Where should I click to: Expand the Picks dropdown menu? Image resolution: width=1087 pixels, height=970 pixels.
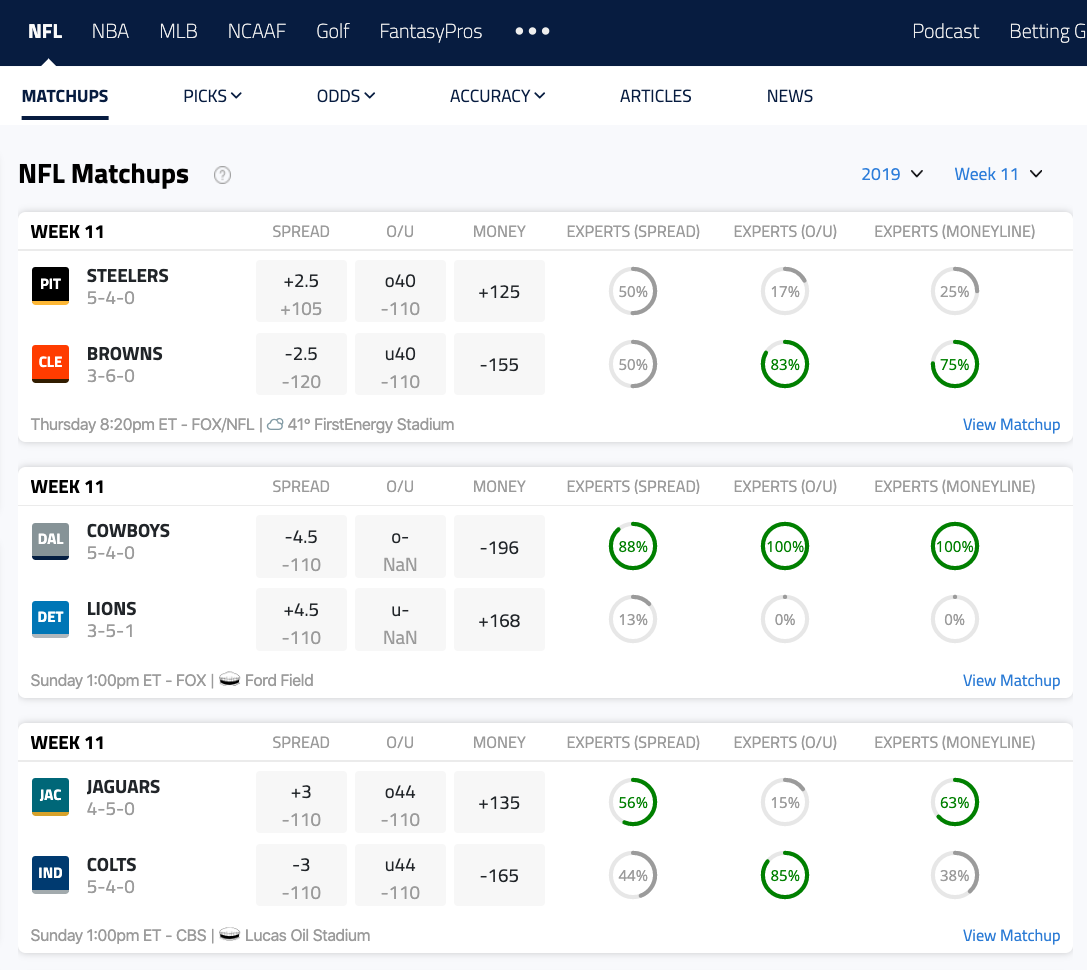[x=212, y=96]
